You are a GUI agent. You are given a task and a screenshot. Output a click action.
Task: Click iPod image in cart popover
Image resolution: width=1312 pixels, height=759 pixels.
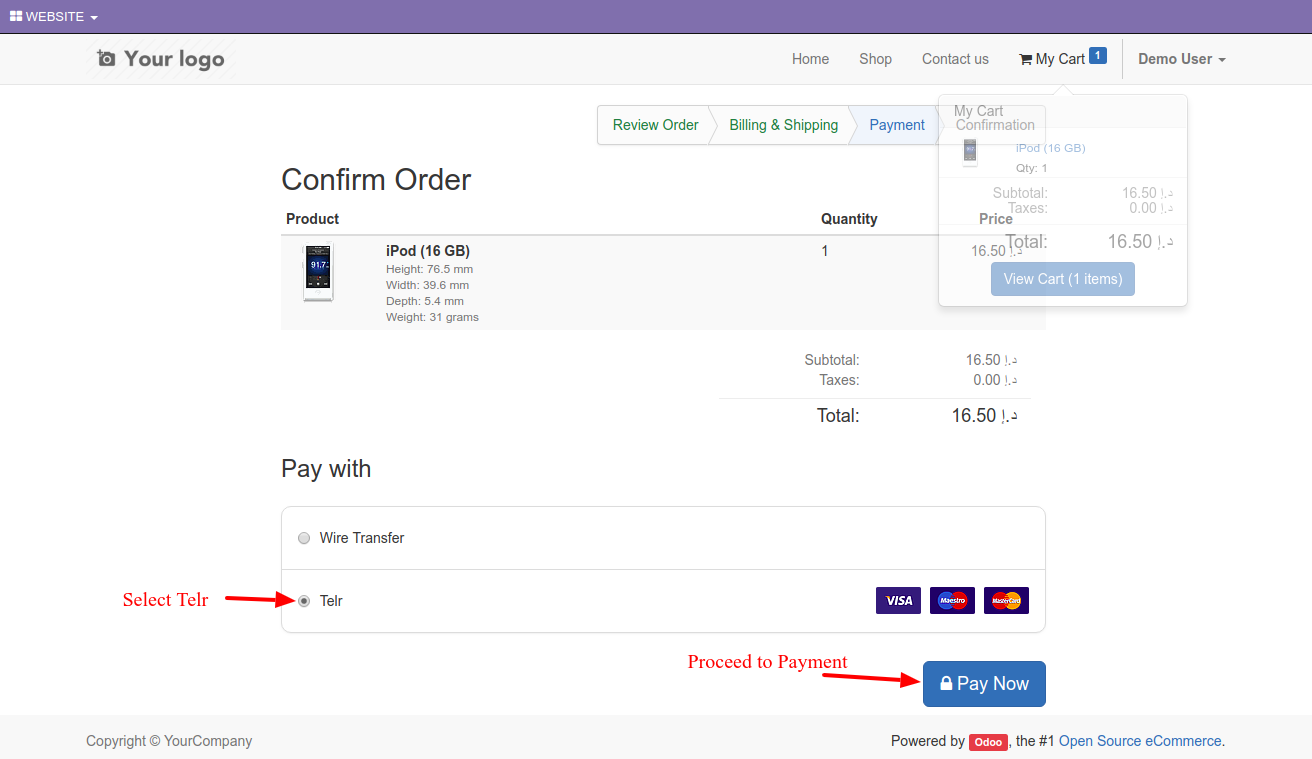pos(969,152)
